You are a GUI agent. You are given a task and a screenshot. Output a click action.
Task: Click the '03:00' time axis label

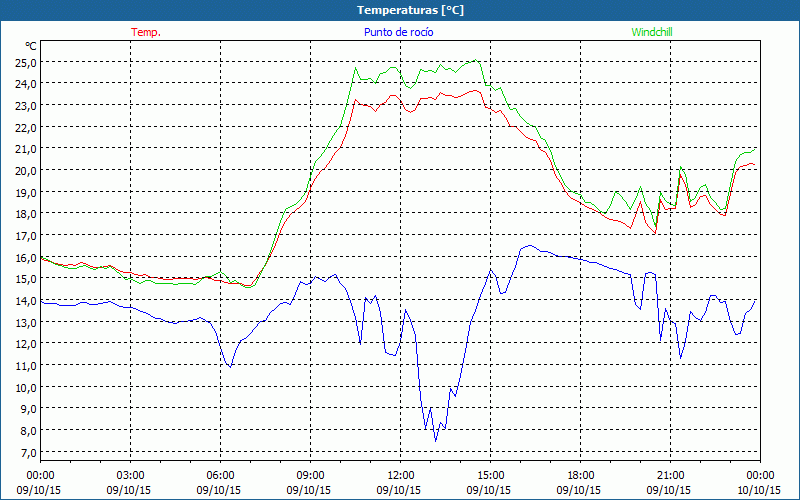click(131, 476)
